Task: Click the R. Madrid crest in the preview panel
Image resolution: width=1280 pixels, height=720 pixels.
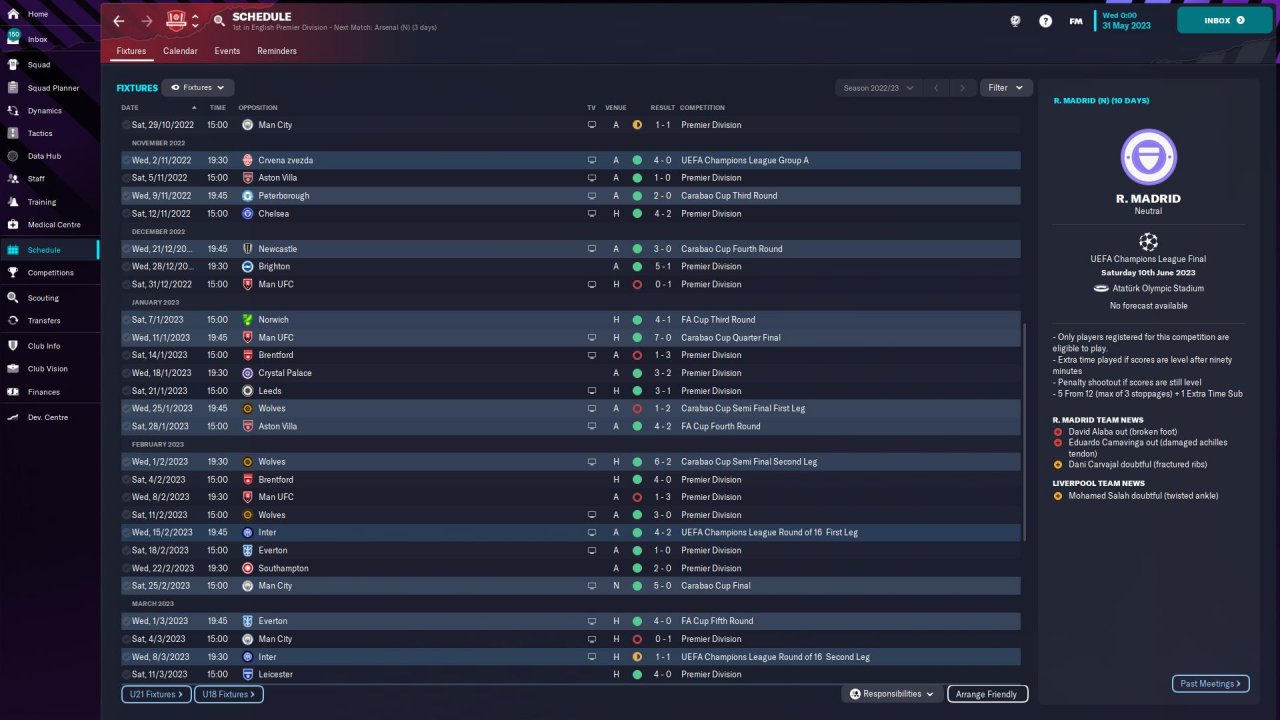Action: pos(1148,157)
